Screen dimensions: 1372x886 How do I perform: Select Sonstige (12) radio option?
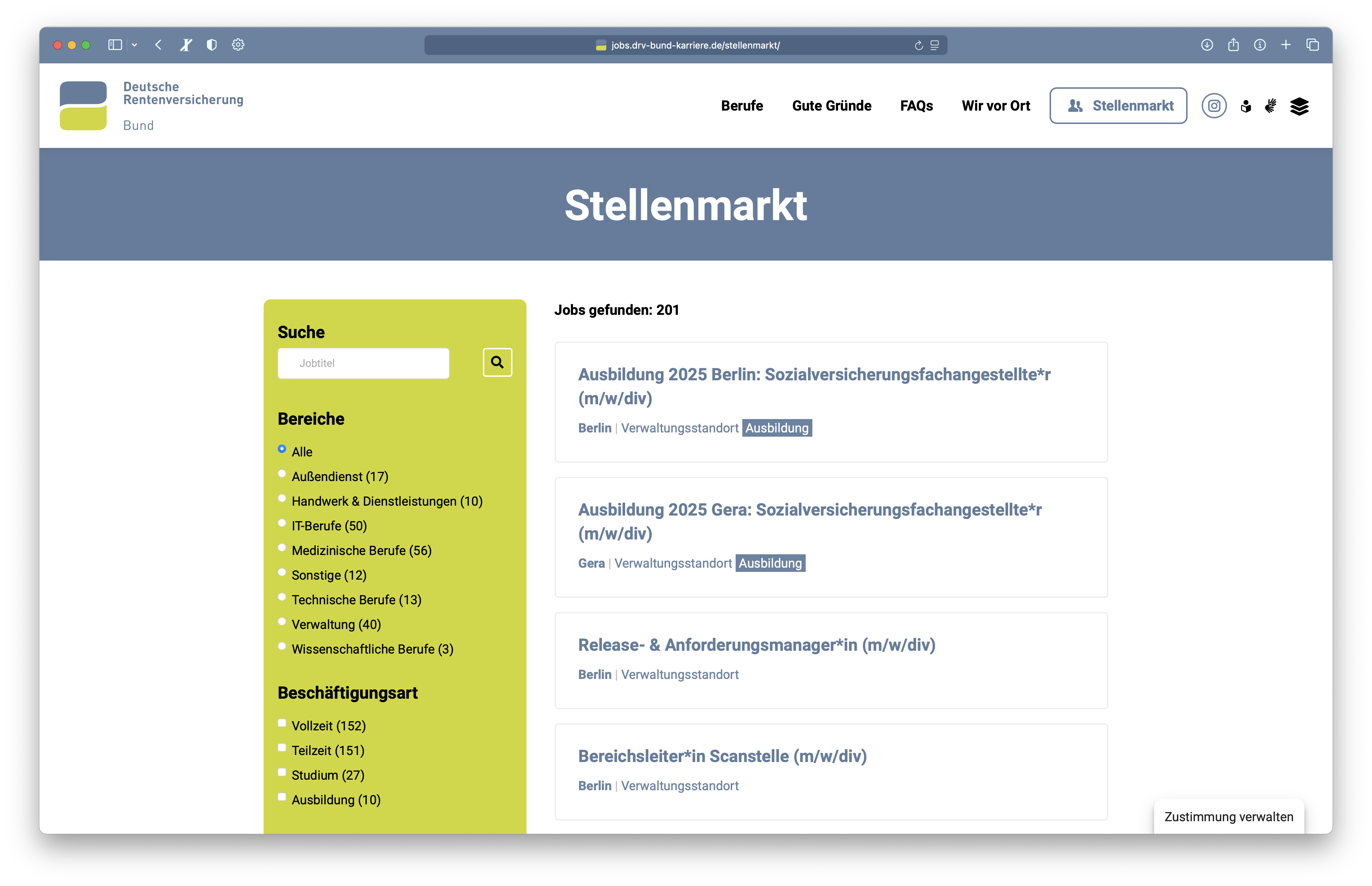click(282, 572)
